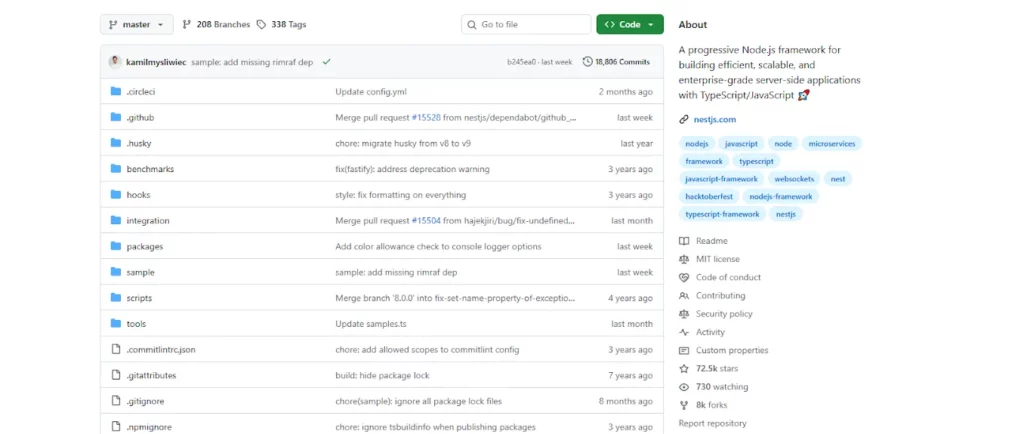
Task: Open the master branch dropdown
Action: pos(136,24)
